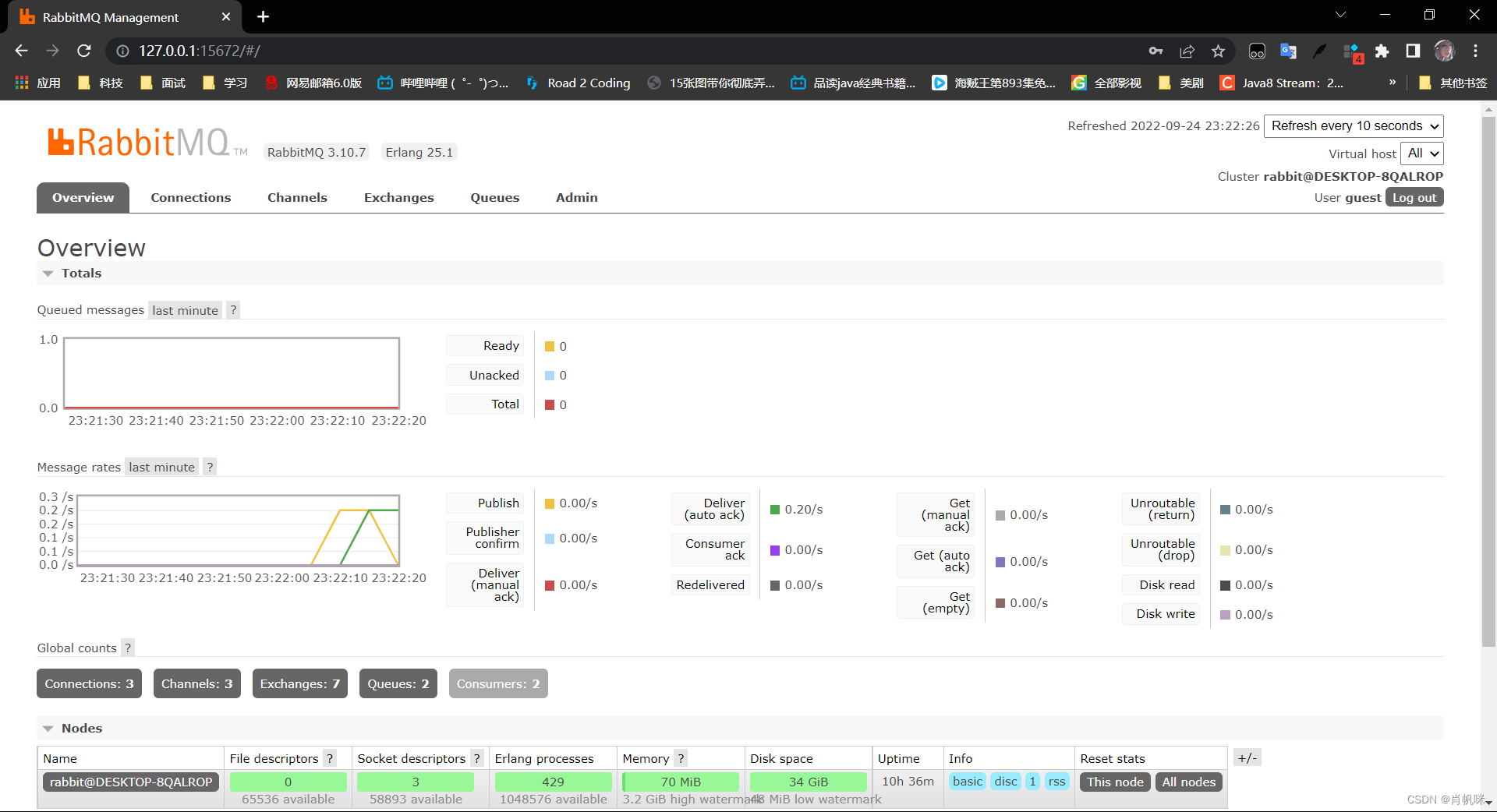Switch to Queues tab

pos(495,198)
